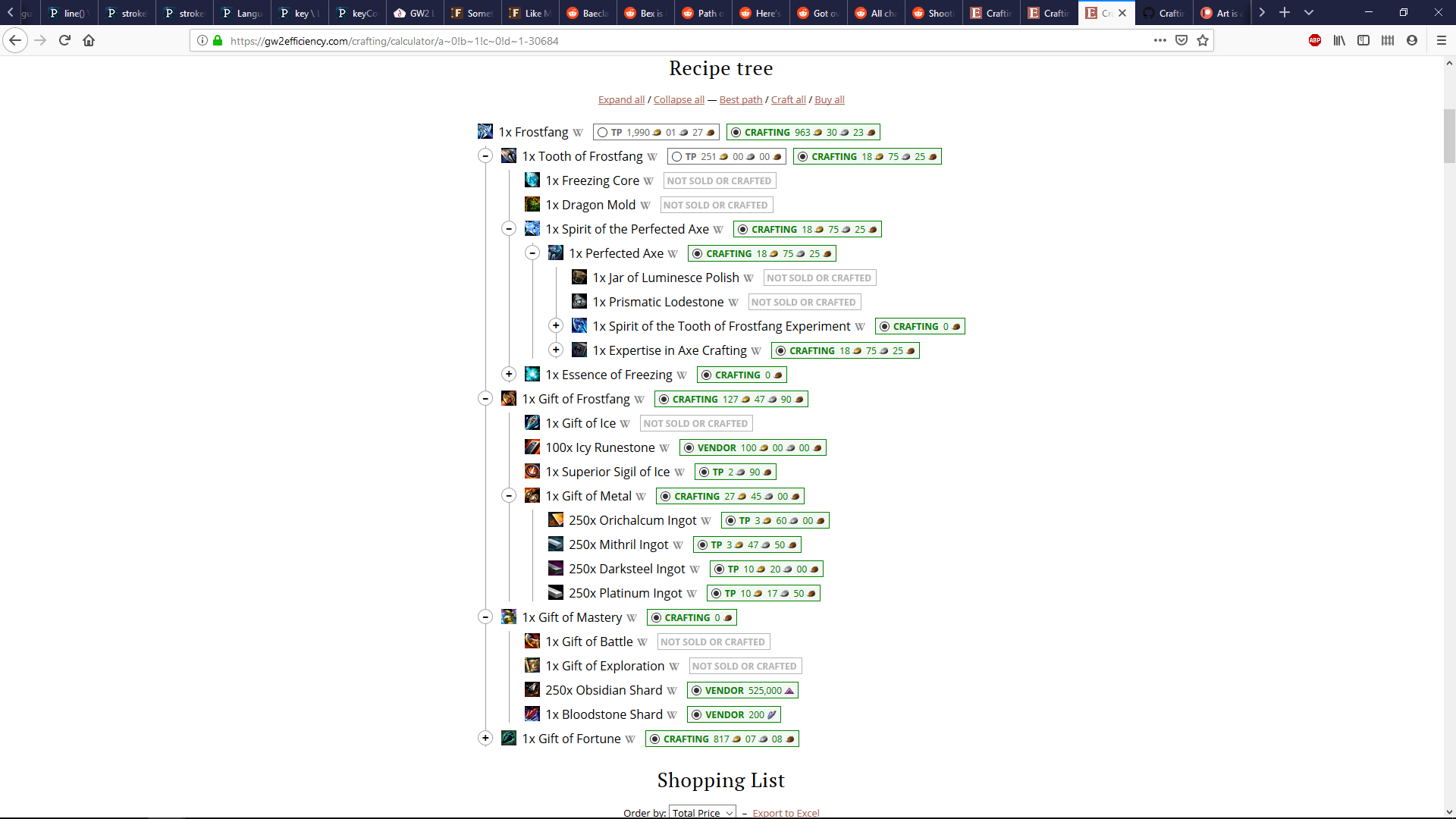1456x819 pixels.
Task: Click the Obsidian Shard item icon
Action: click(532, 689)
